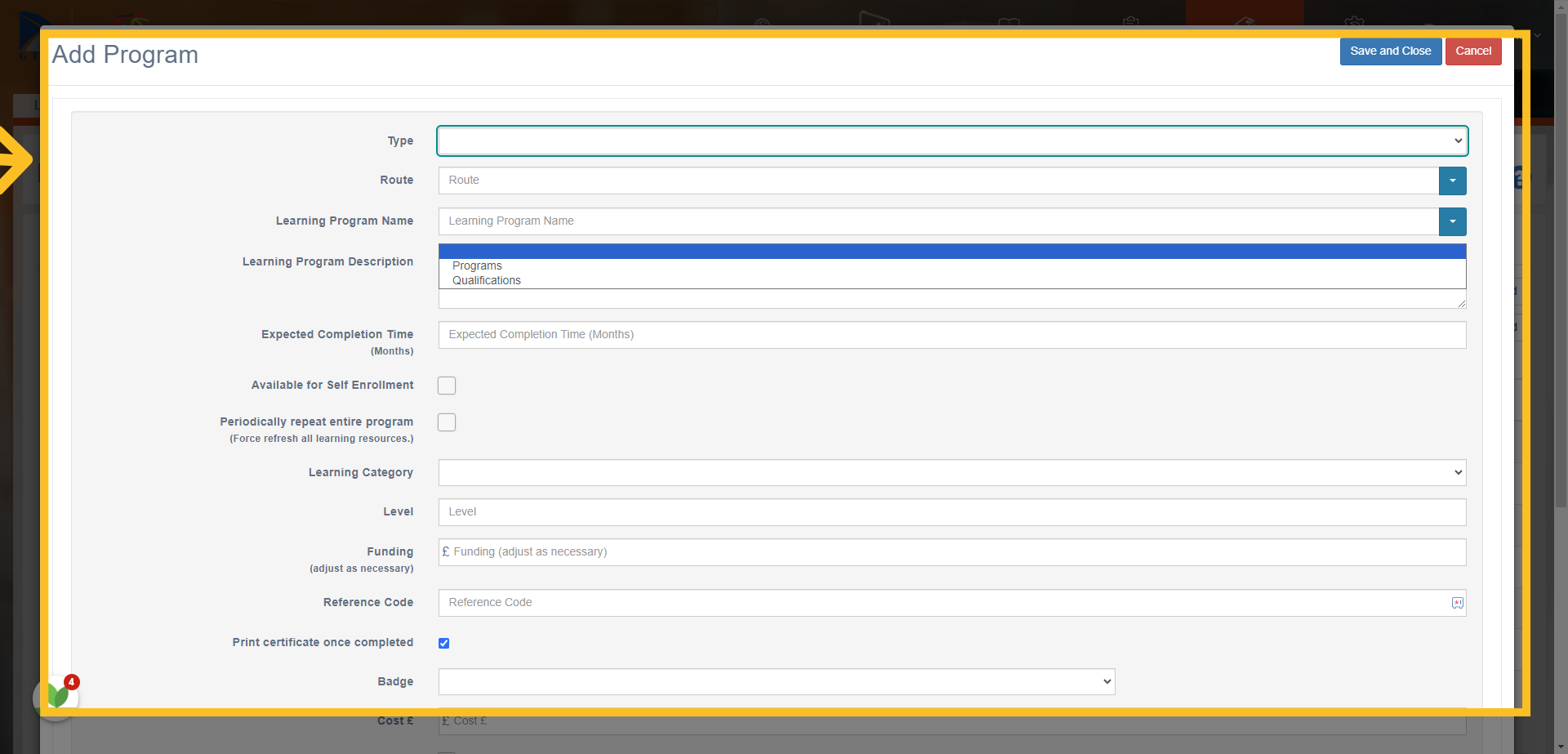Enable Available for Self Enrollment checkbox

click(x=447, y=386)
